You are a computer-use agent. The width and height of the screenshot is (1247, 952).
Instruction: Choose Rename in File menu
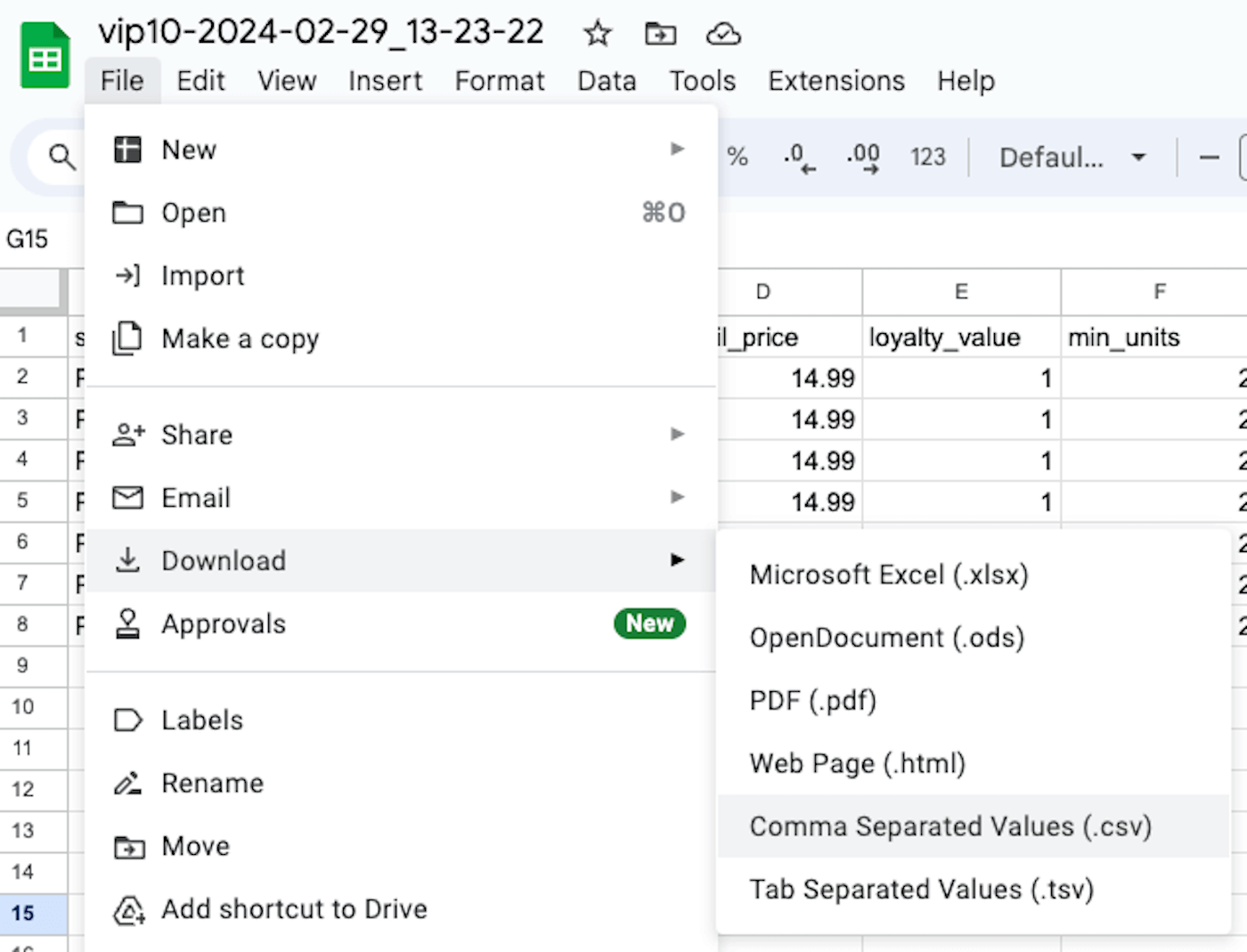[x=401, y=784]
